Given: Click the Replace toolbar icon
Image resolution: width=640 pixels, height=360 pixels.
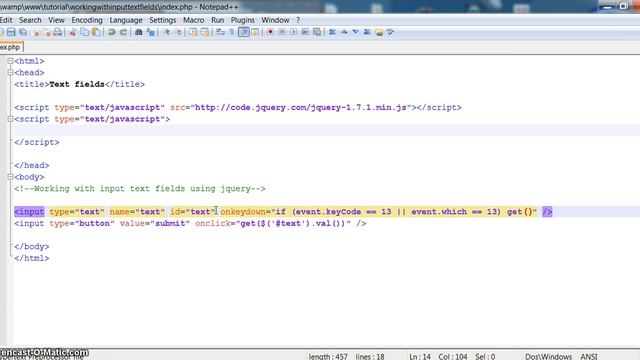Looking at the screenshot, I should point(151,32).
